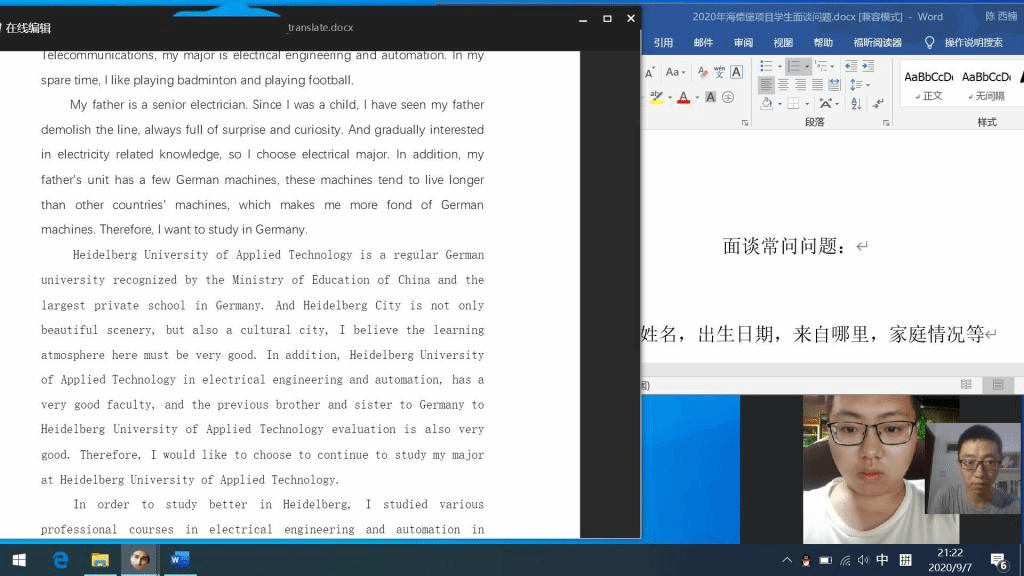
Task: Click the enclosed character icon
Action: tap(728, 98)
